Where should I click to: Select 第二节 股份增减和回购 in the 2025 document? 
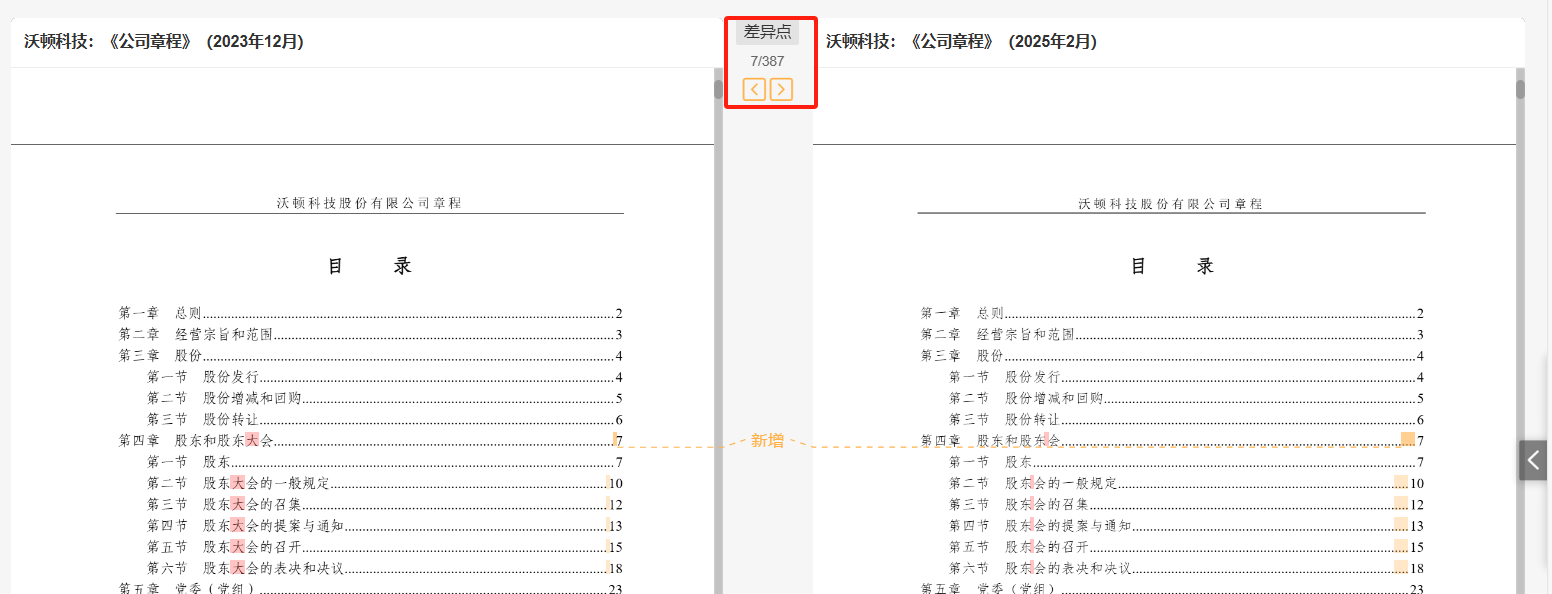click(1187, 398)
